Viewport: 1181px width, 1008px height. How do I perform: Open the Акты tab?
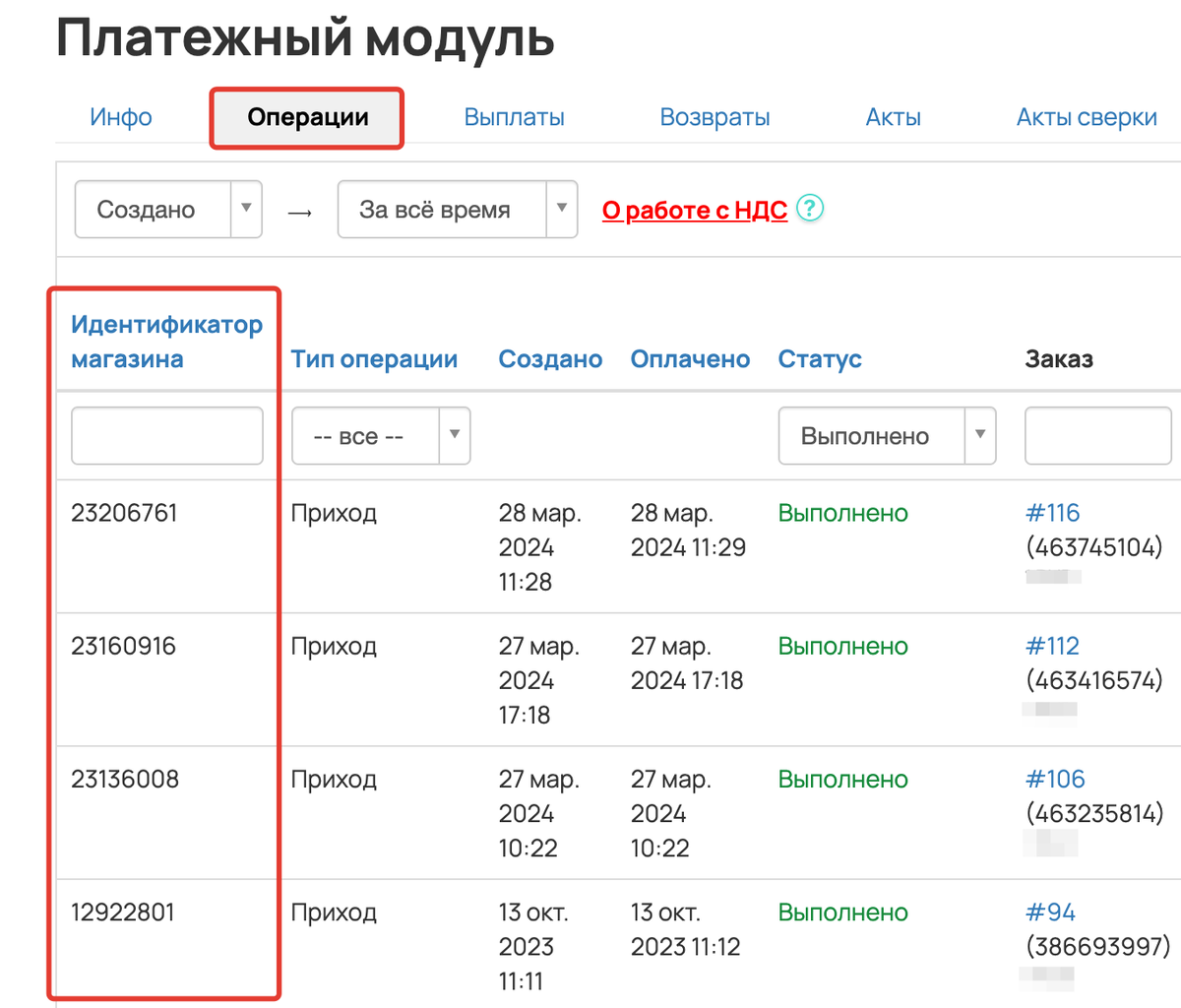coord(894,117)
